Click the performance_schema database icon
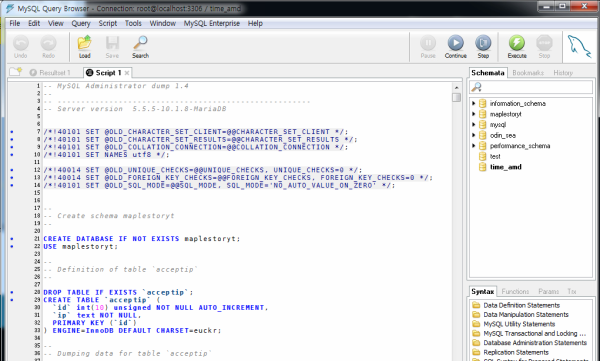Screen dimensions: 600x361 tap(483, 146)
